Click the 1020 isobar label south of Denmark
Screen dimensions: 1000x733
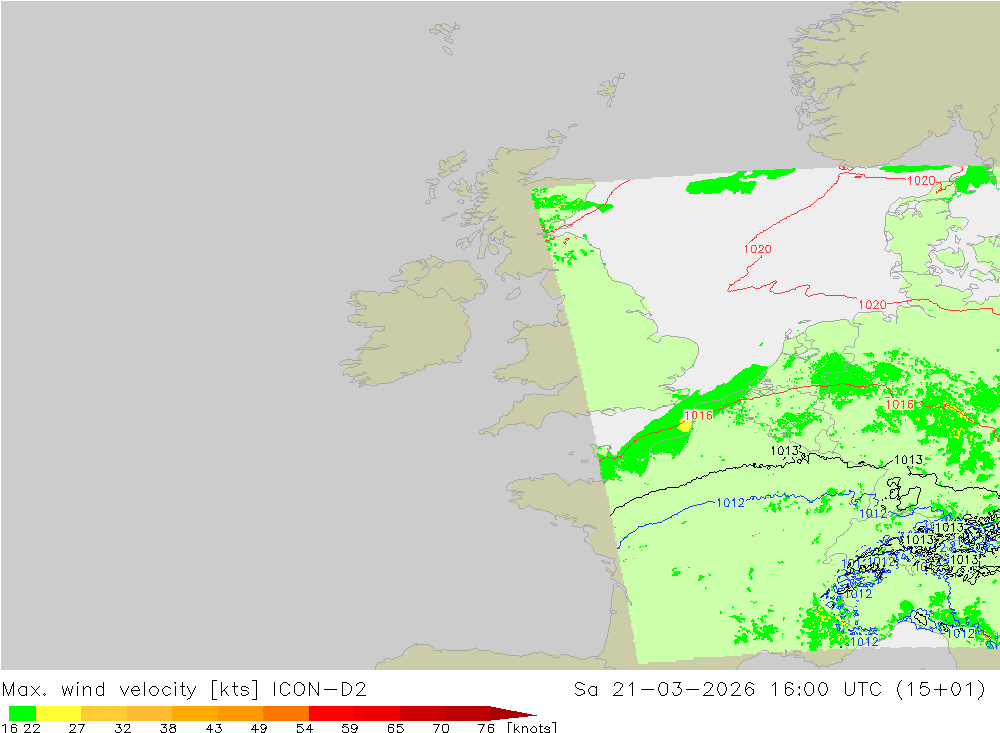click(872, 305)
